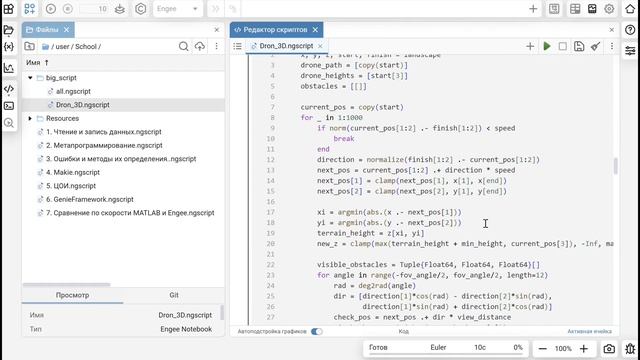Viewport: 640px width, 360px height.
Task: Toggle the script outline list icon
Action: pyautogui.click(x=238, y=47)
